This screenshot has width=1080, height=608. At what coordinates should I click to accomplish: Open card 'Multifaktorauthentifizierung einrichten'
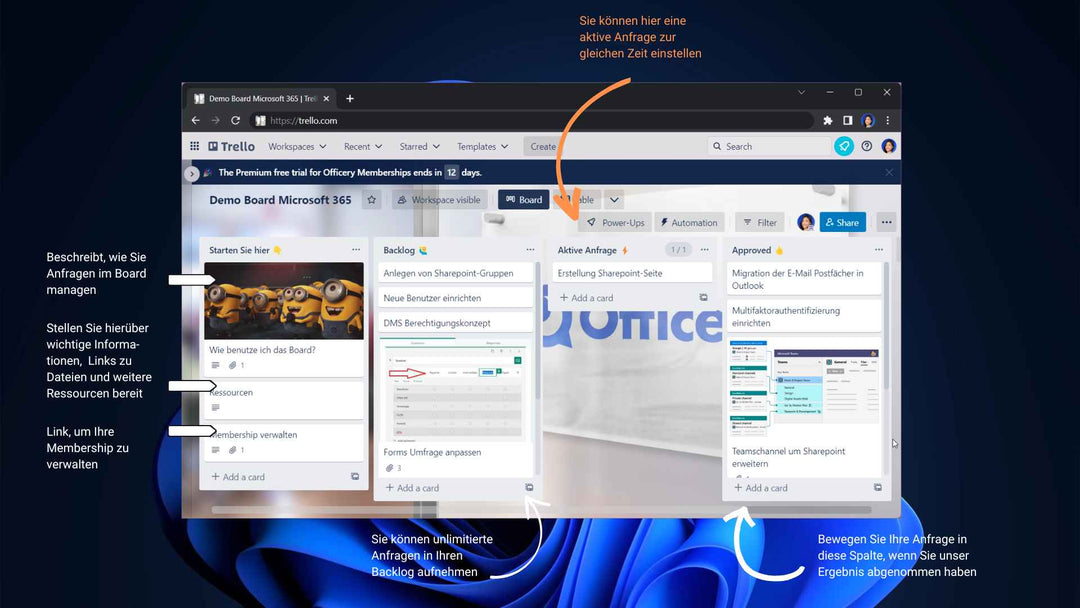click(x=804, y=316)
